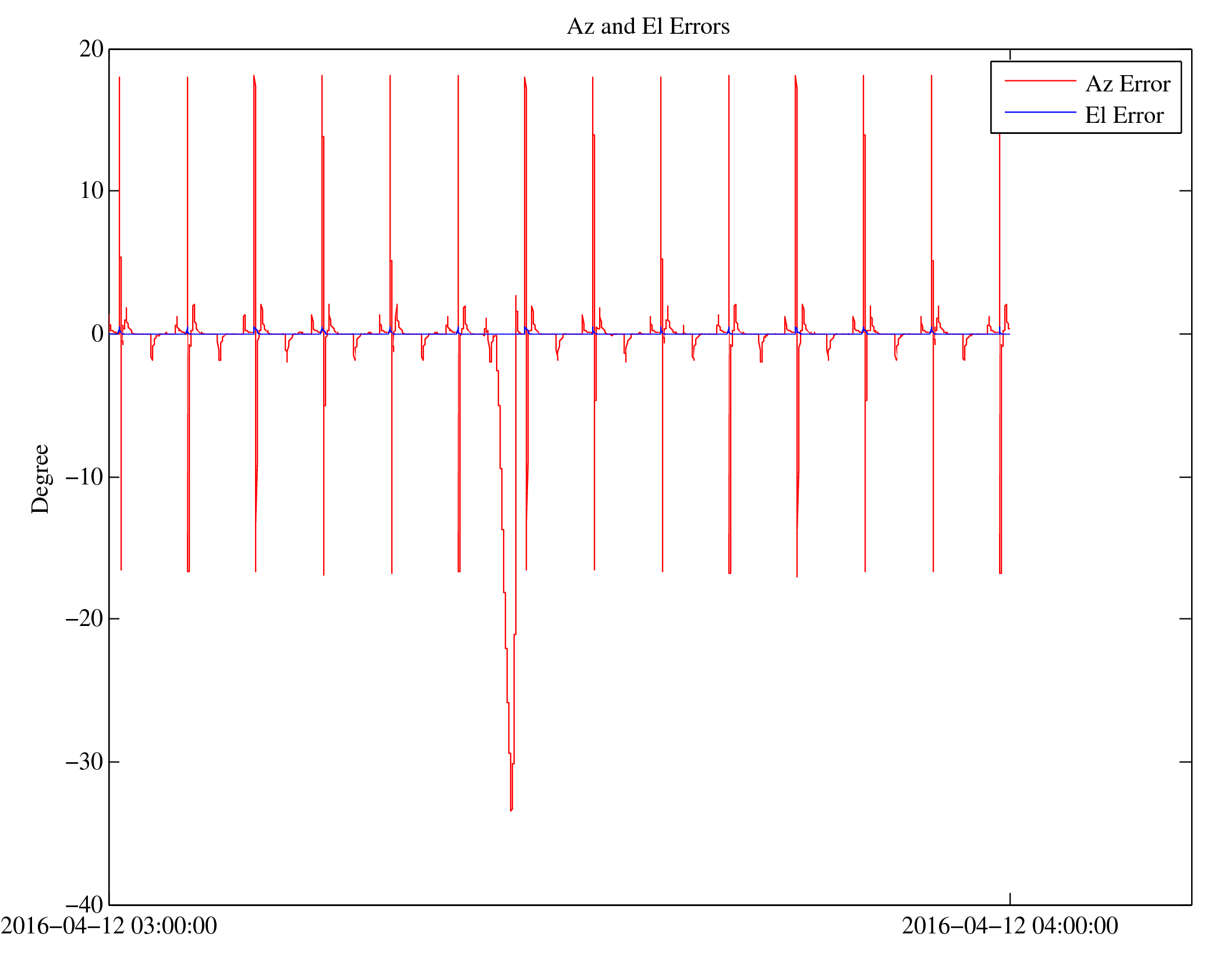Click the y-axis tick label −10
Viewport: 1208px width, 980px height.
84,477
